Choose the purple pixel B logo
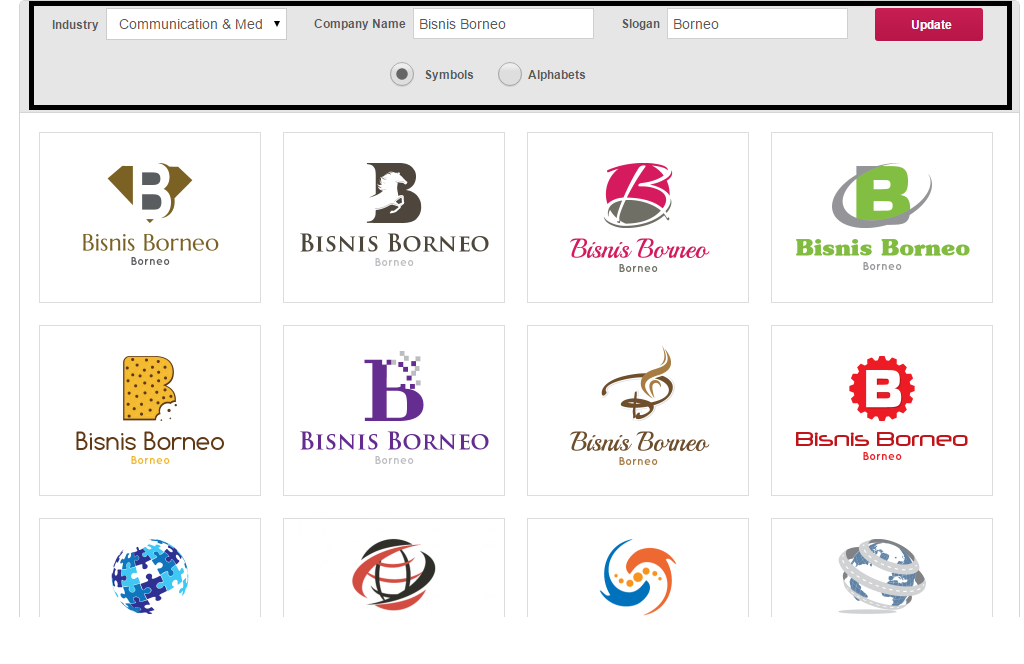The height and width of the screenshot is (664, 1024). click(x=394, y=411)
